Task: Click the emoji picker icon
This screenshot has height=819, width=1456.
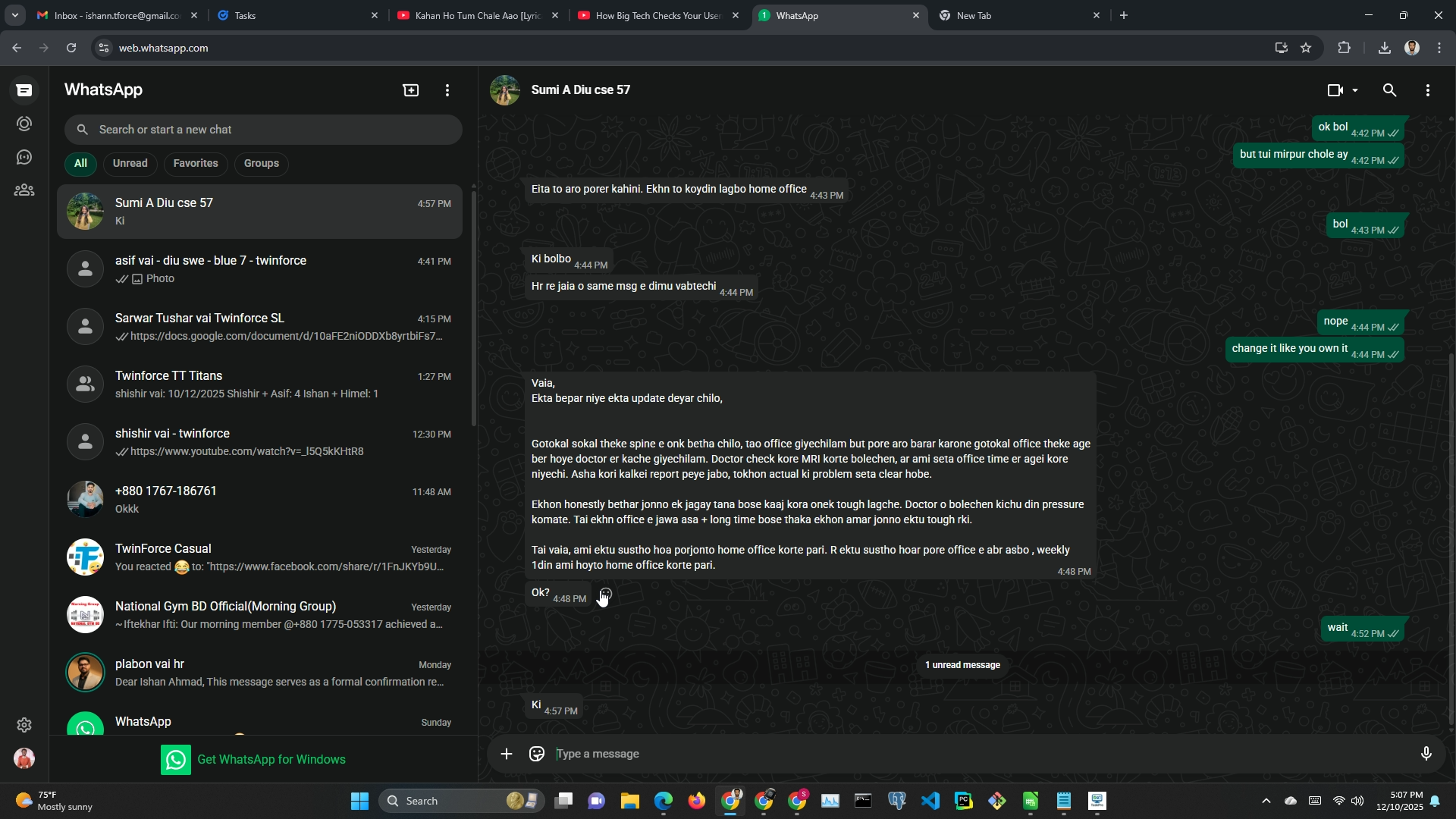Action: coord(537,754)
